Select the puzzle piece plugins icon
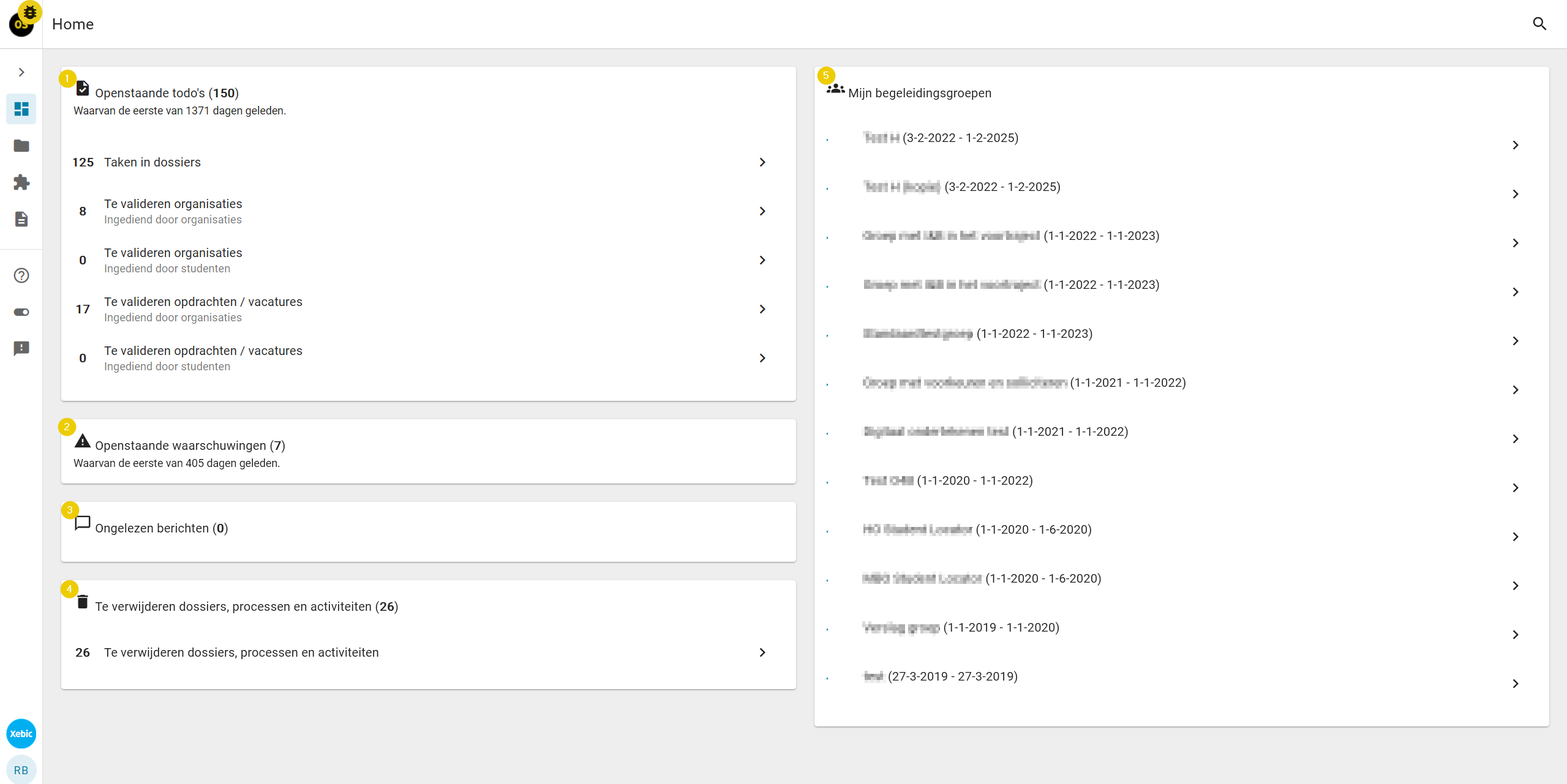The width and height of the screenshot is (1567, 784). (x=21, y=182)
